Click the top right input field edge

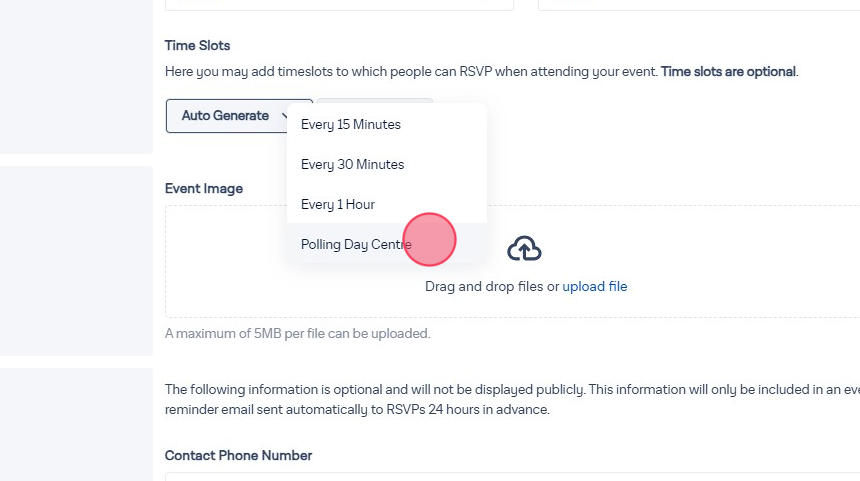[x=698, y=5]
